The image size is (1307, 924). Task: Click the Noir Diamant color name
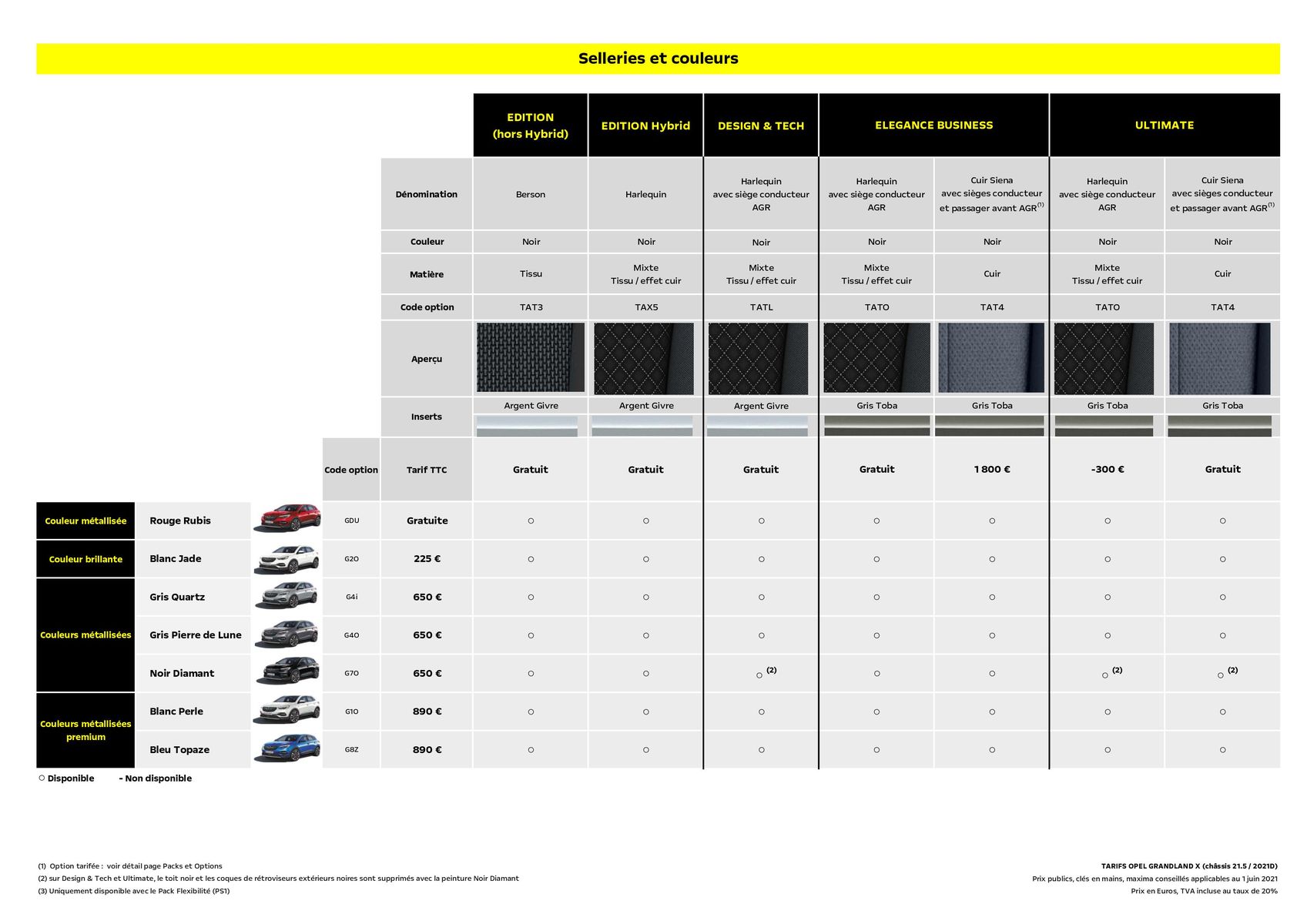(182, 673)
